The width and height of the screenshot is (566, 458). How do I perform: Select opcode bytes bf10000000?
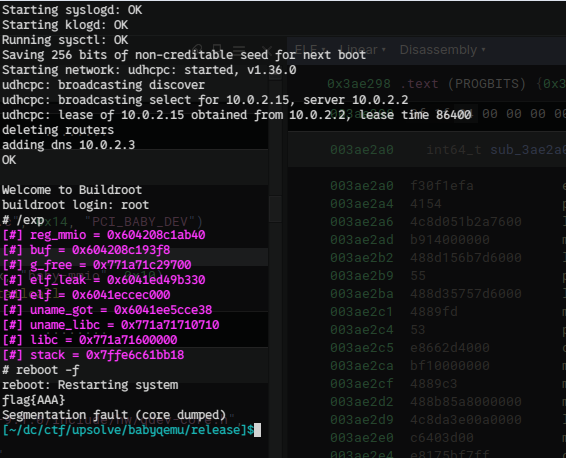[450, 366]
